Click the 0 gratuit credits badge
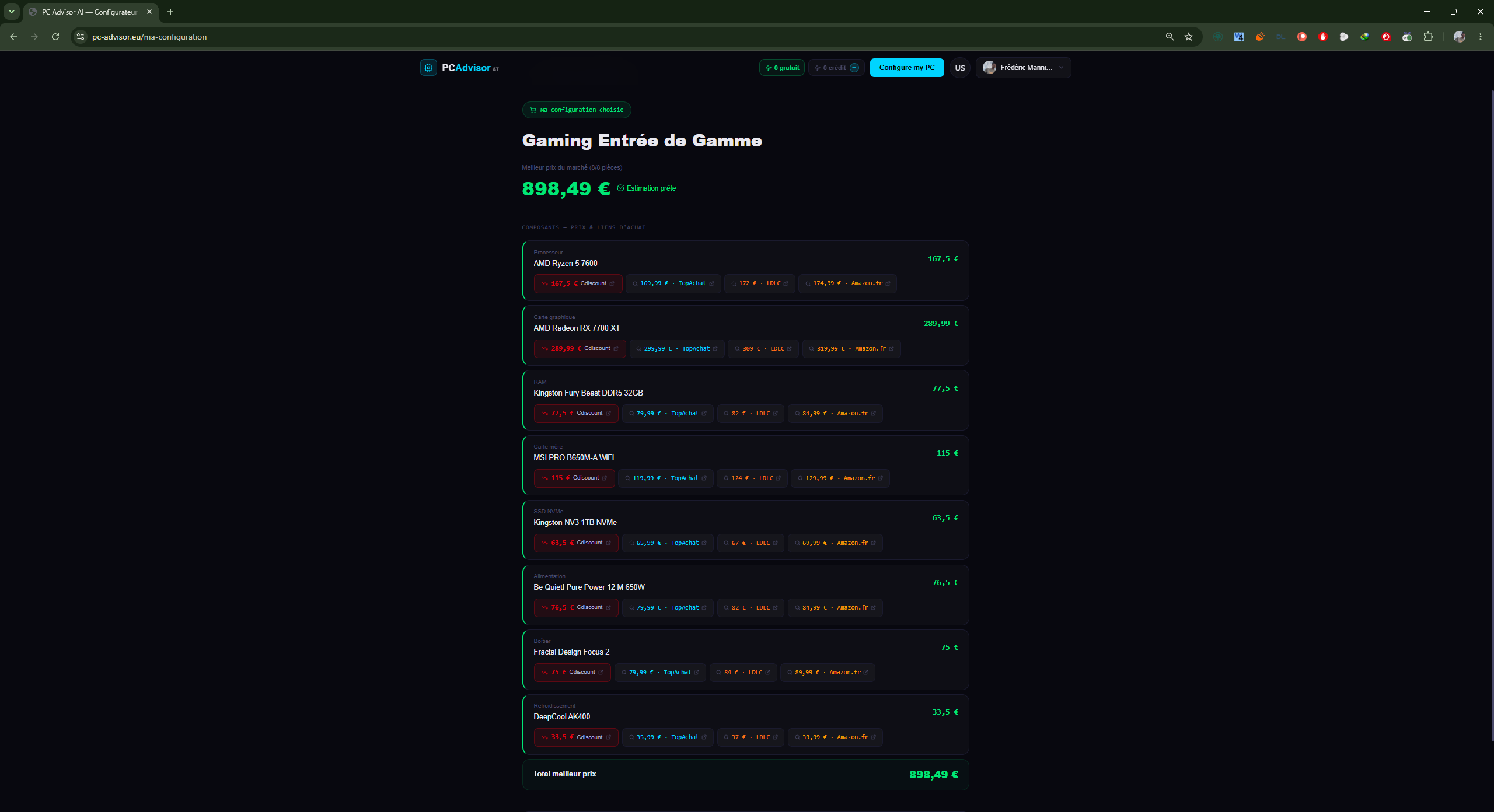1494x812 pixels. (x=782, y=68)
